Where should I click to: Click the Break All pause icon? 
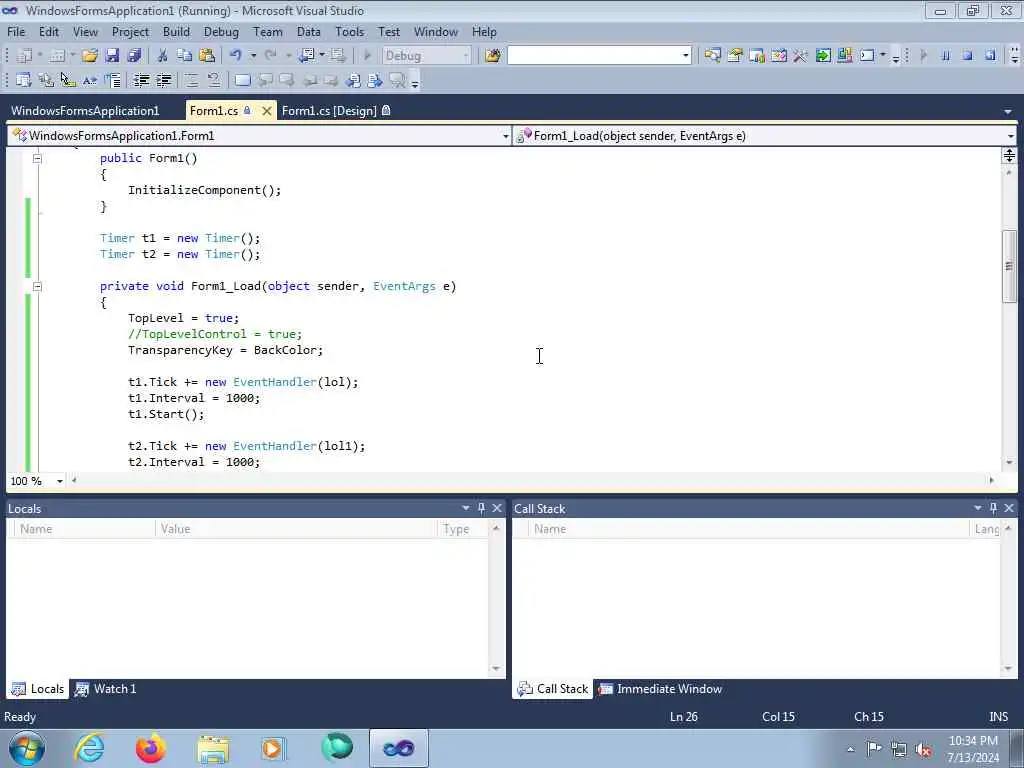pos(946,56)
